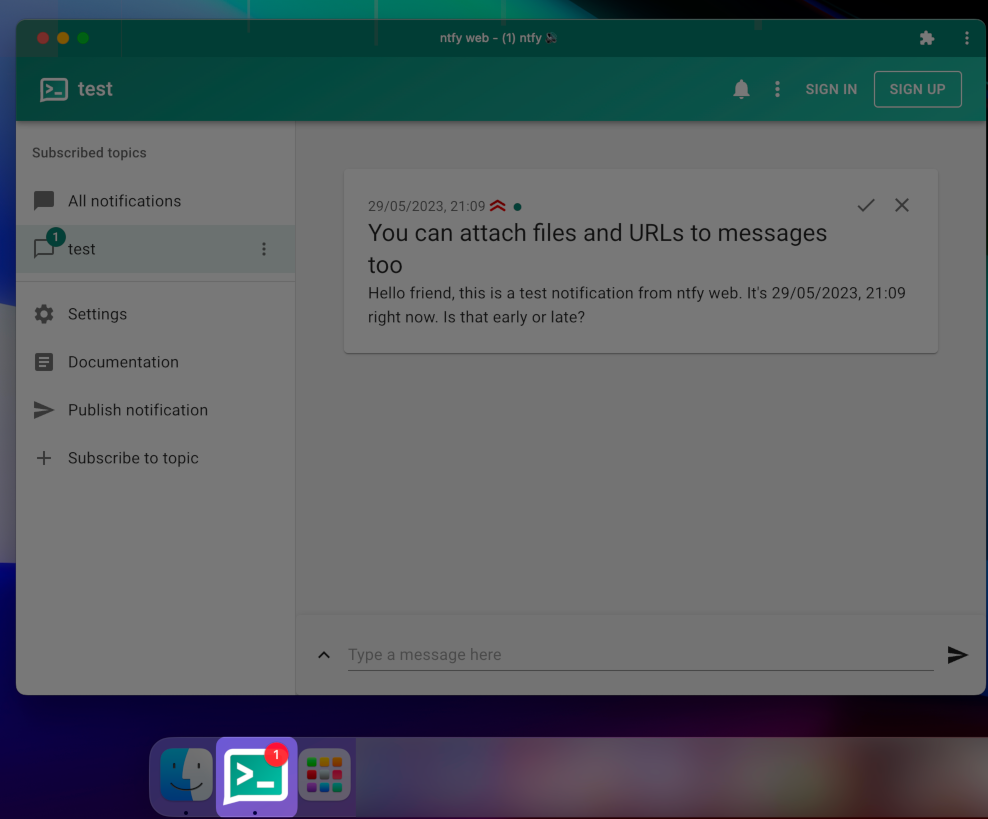
Task: Open All notifications view
Action: pos(124,201)
